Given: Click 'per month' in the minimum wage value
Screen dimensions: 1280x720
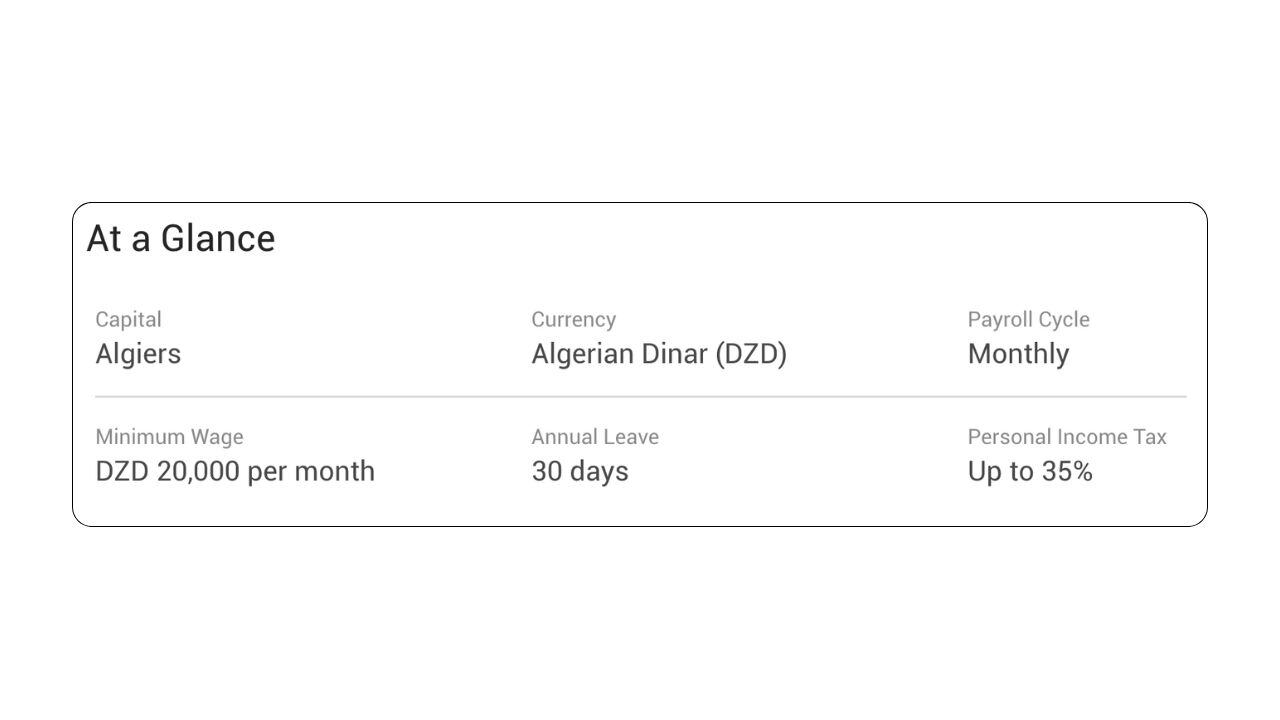Looking at the screenshot, I should click(311, 471).
